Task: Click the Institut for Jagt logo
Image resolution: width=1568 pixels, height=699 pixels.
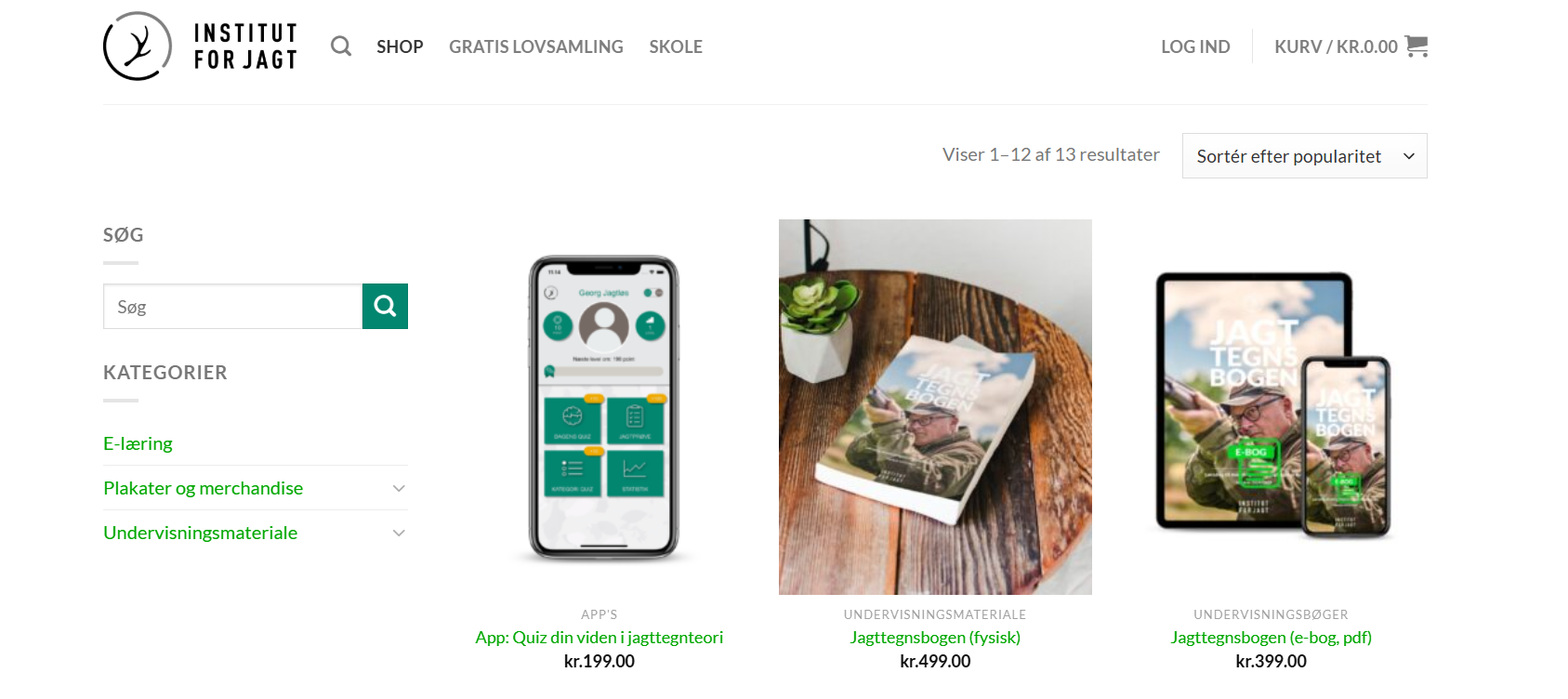Action: [200, 46]
